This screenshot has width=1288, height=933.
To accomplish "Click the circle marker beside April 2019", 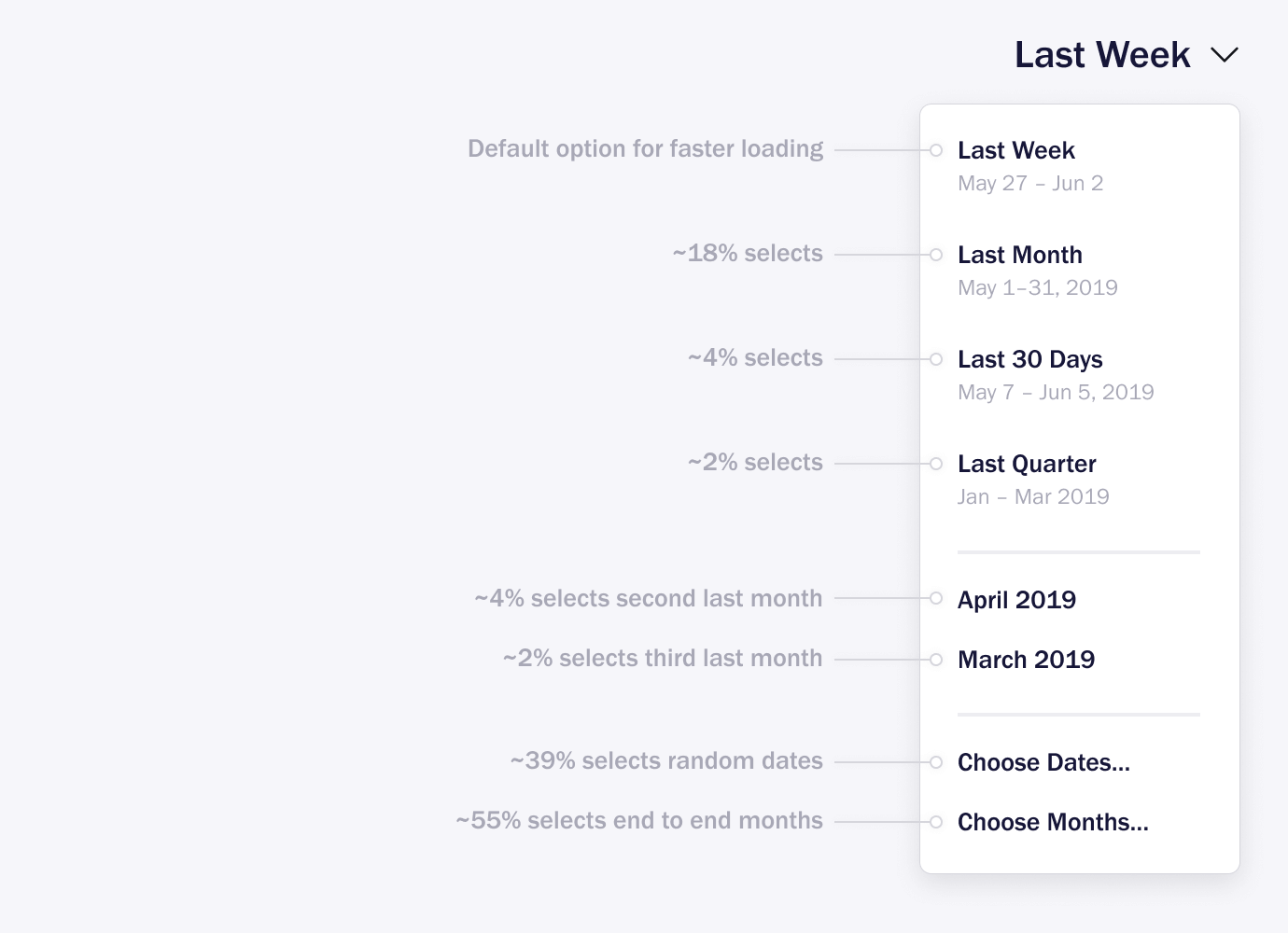I will click(x=936, y=598).
